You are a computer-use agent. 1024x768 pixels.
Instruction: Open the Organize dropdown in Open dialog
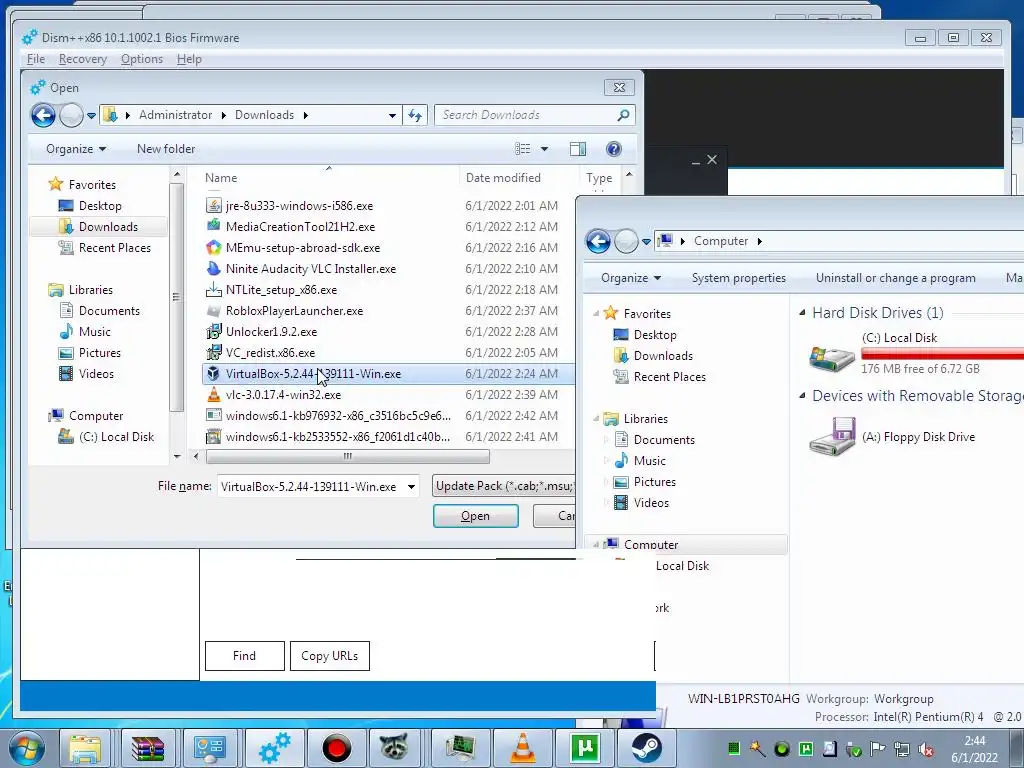tap(76, 149)
